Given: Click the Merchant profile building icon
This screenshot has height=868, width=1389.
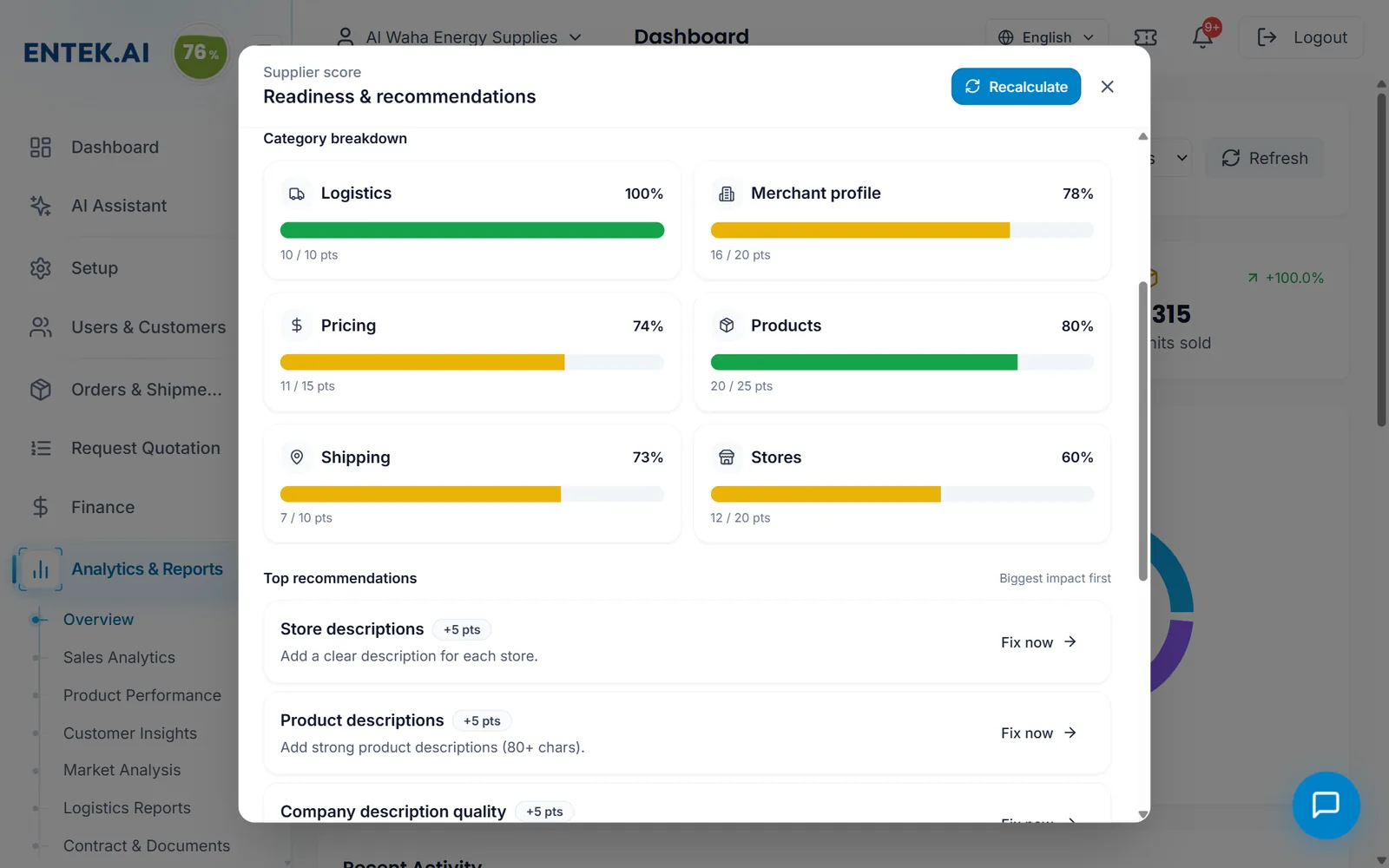Looking at the screenshot, I should coord(727,194).
